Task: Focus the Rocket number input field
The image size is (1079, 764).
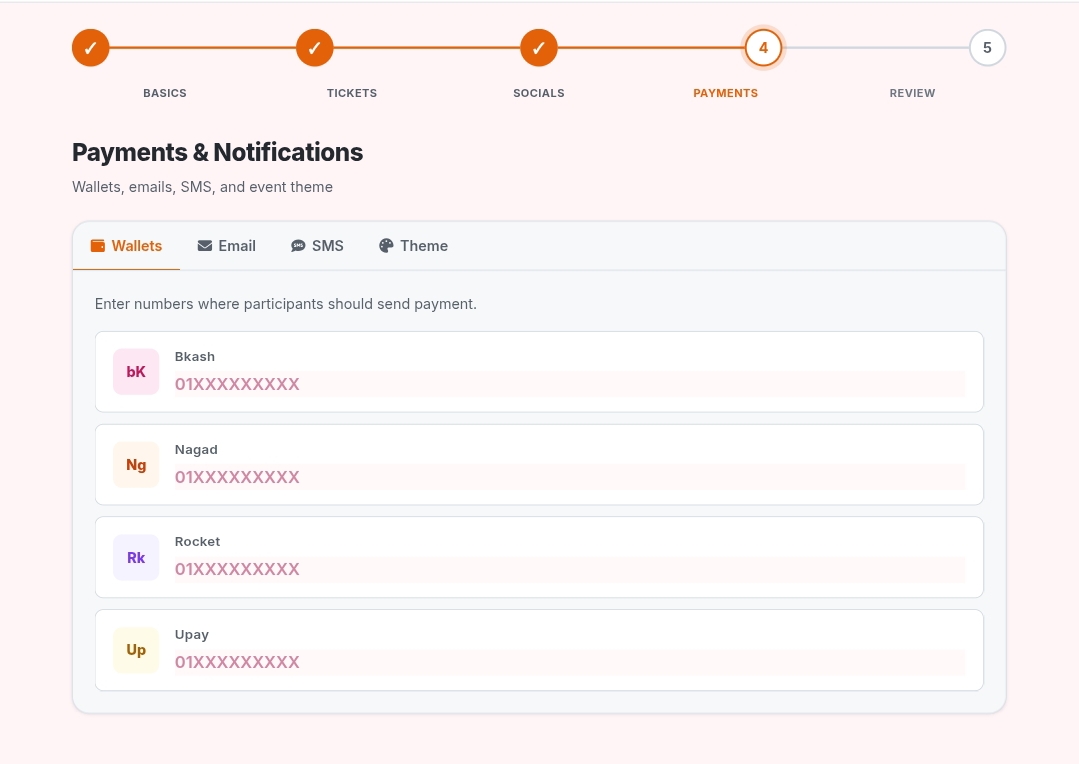Action: pyautogui.click(x=570, y=569)
